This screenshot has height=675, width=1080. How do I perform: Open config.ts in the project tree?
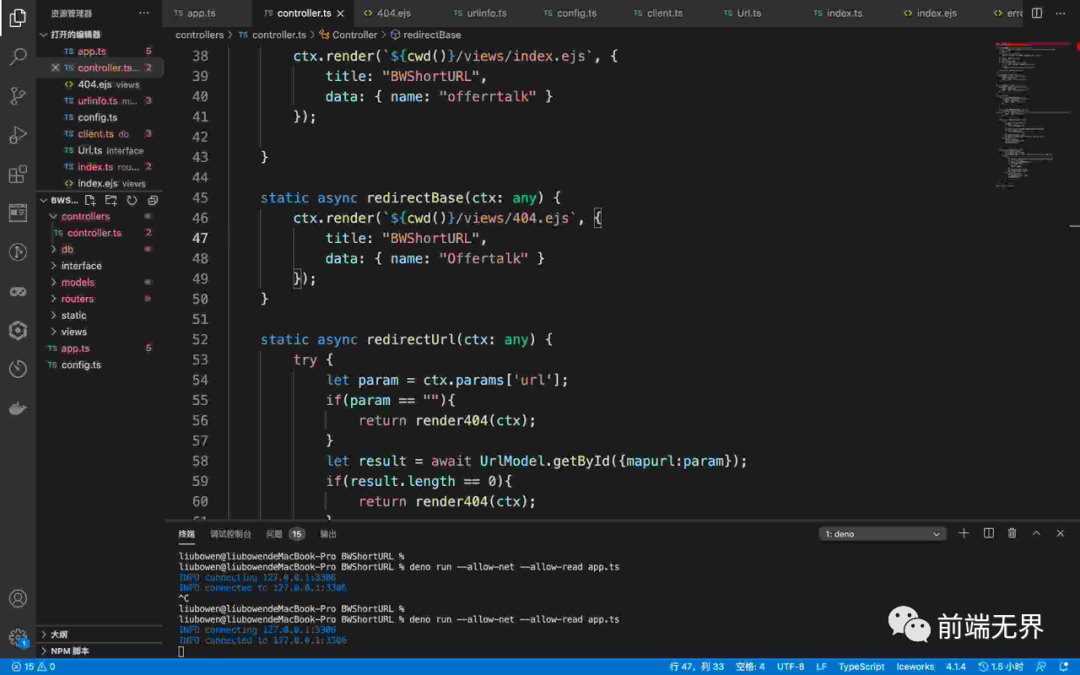(x=81, y=365)
